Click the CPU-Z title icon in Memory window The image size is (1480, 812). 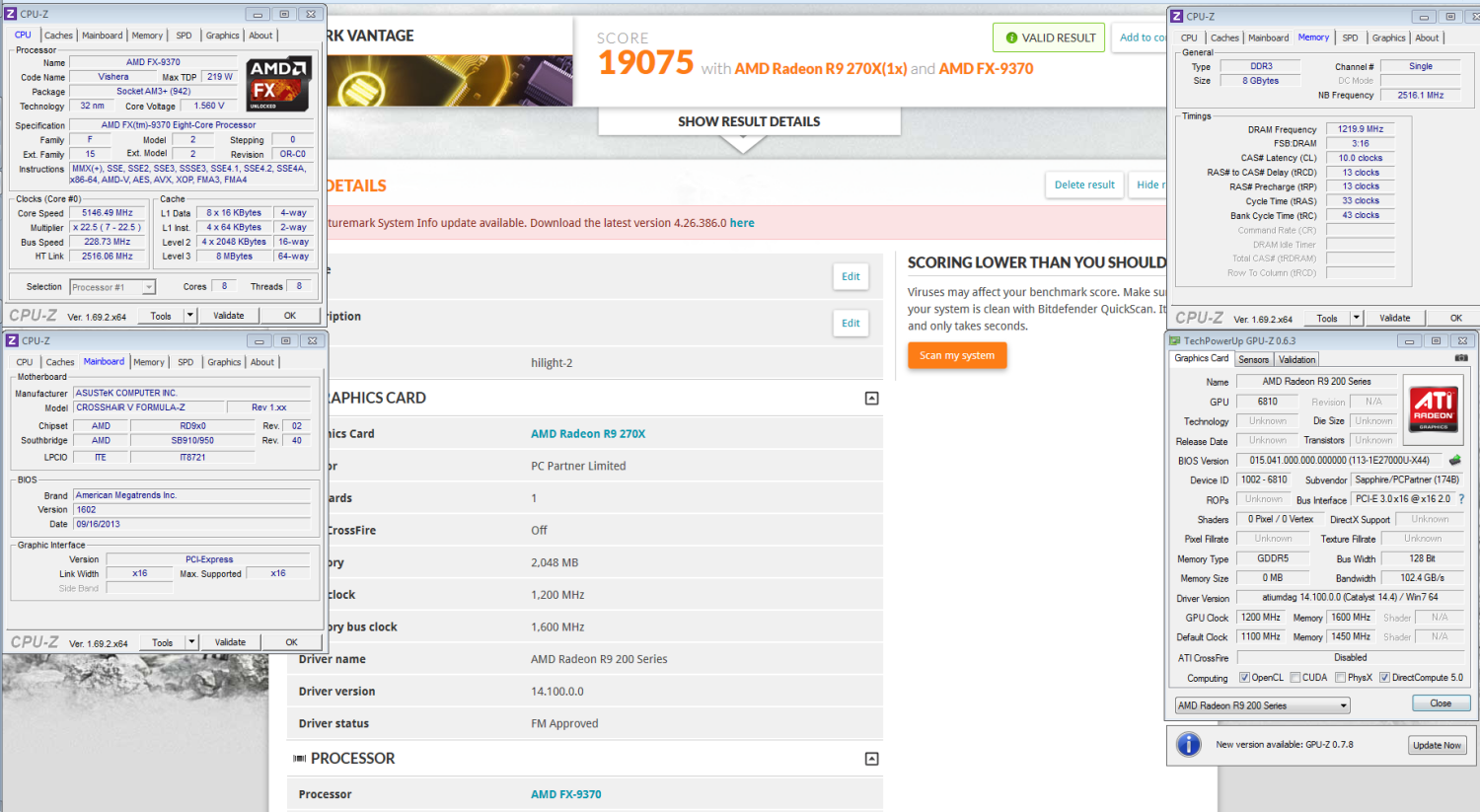pyautogui.click(x=1176, y=16)
